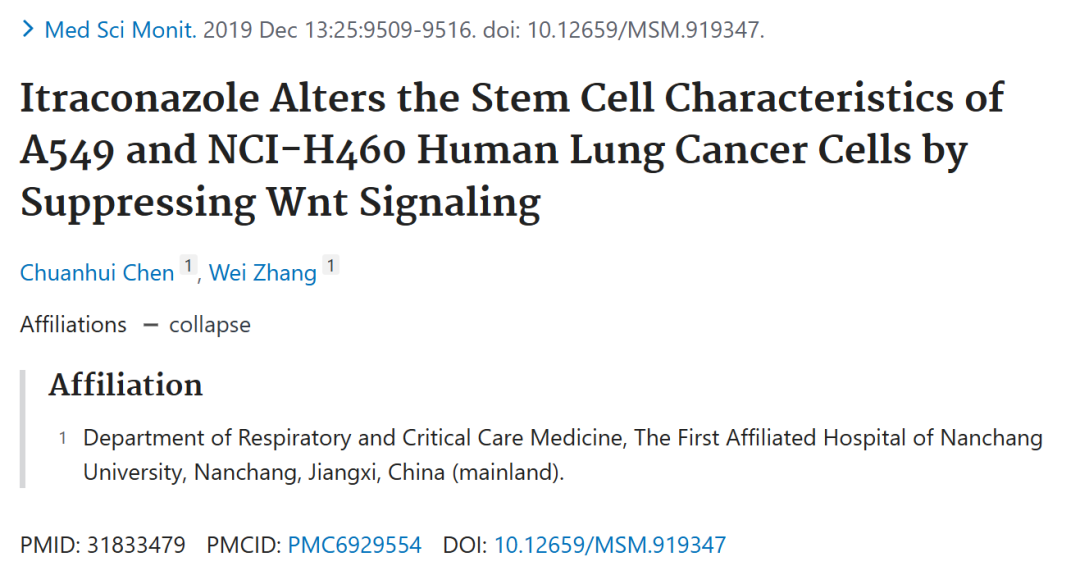
Task: Click superscript 1 next to Chuanhui Chen
Action: coord(188,266)
